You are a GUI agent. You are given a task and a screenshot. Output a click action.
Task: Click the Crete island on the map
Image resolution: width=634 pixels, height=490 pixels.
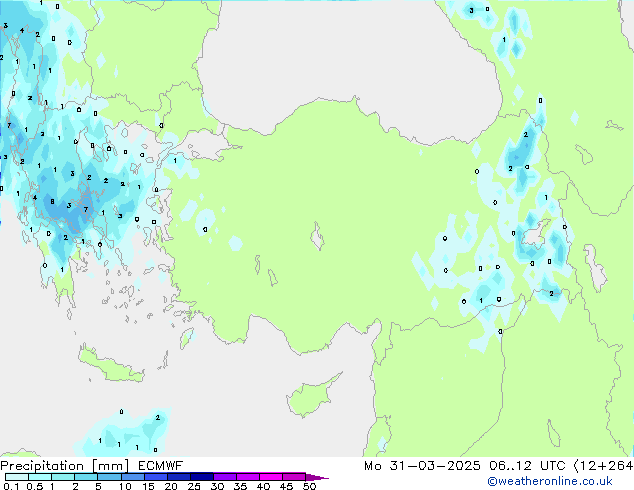pyautogui.click(x=111, y=365)
